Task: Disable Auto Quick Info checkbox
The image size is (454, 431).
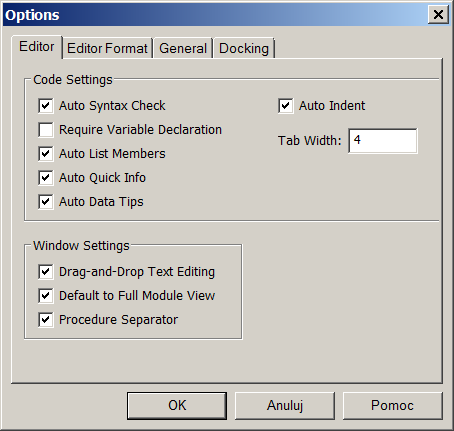Action: click(46, 178)
